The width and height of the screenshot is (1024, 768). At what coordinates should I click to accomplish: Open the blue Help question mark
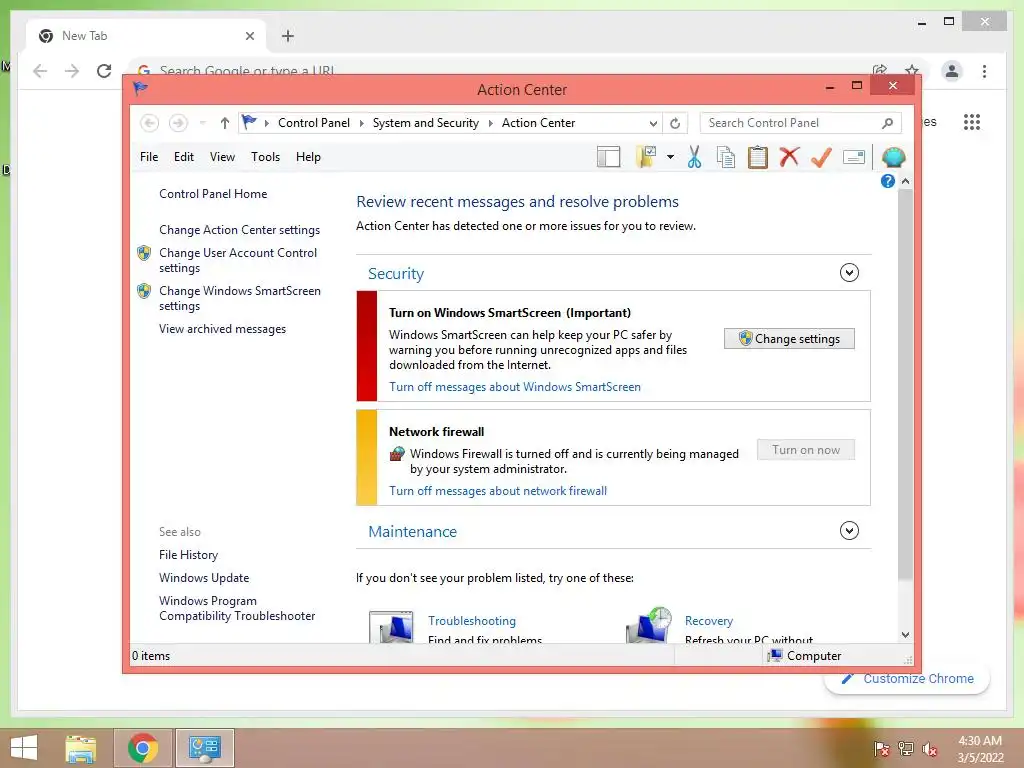(x=888, y=181)
